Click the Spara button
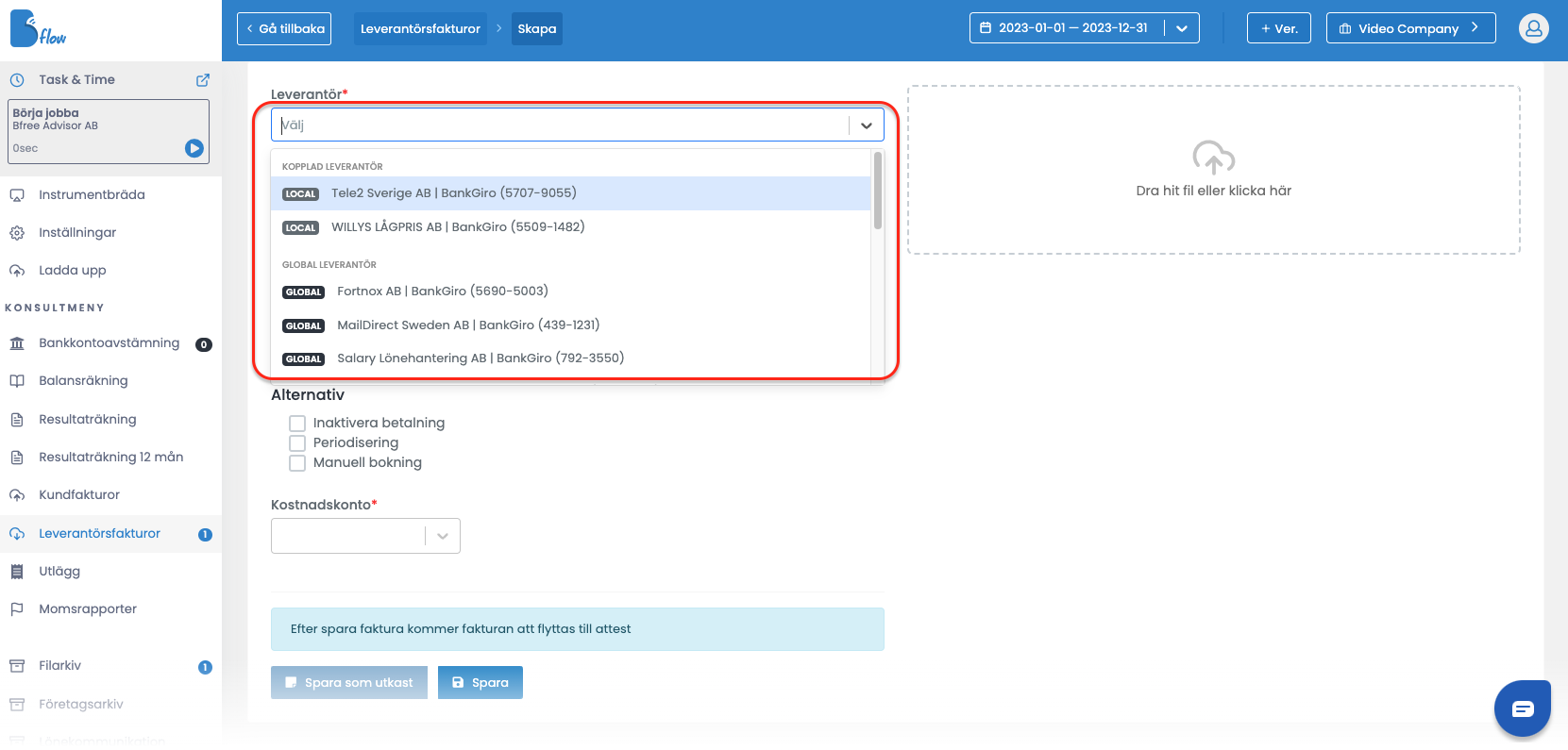1568x750 pixels. tap(481, 683)
